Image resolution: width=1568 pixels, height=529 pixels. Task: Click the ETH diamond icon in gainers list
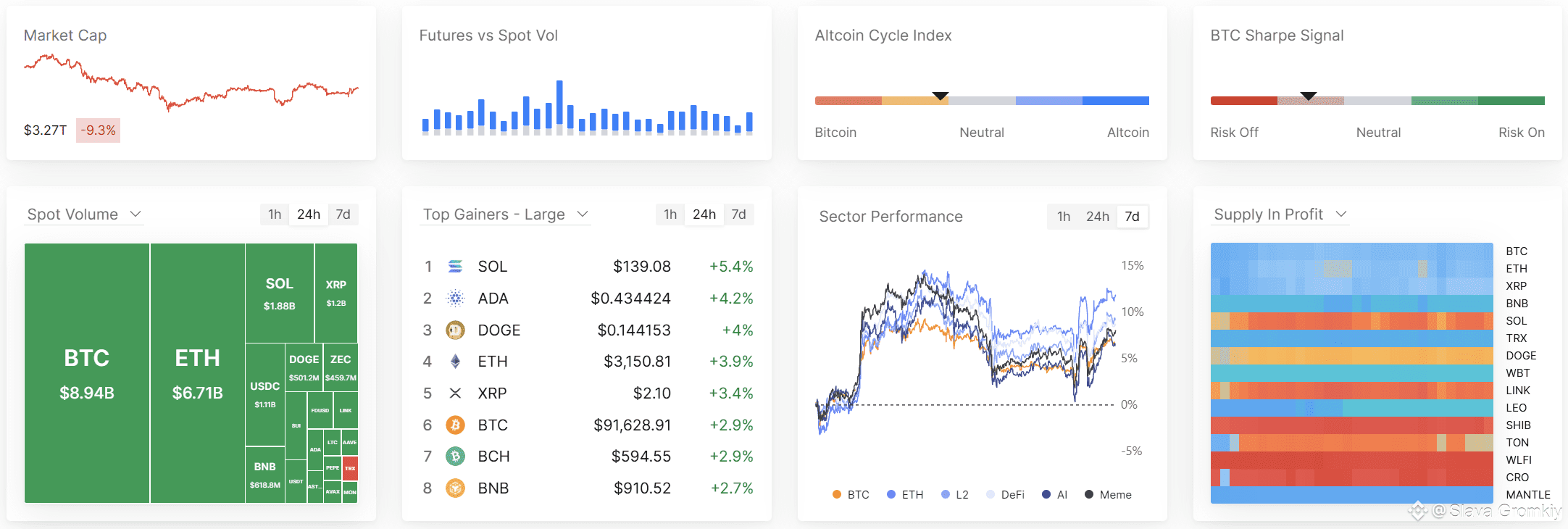click(x=455, y=362)
